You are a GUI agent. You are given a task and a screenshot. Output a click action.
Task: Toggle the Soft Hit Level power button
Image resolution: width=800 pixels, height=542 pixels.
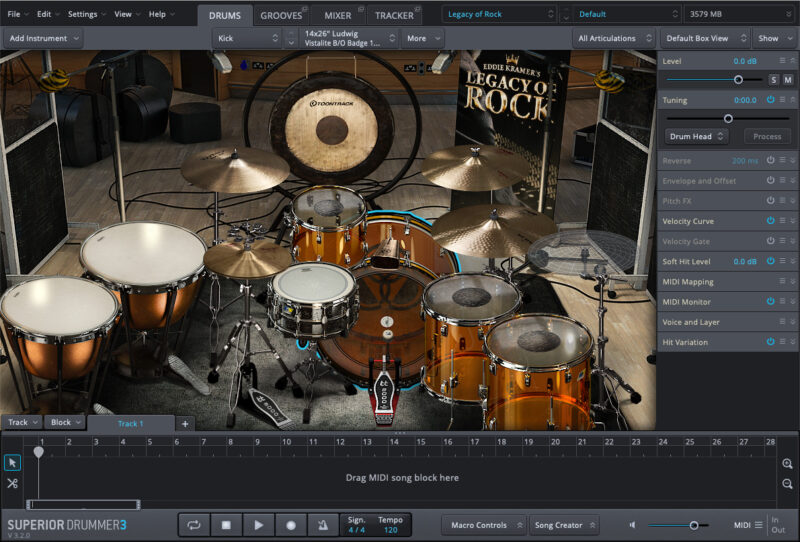(x=770, y=261)
